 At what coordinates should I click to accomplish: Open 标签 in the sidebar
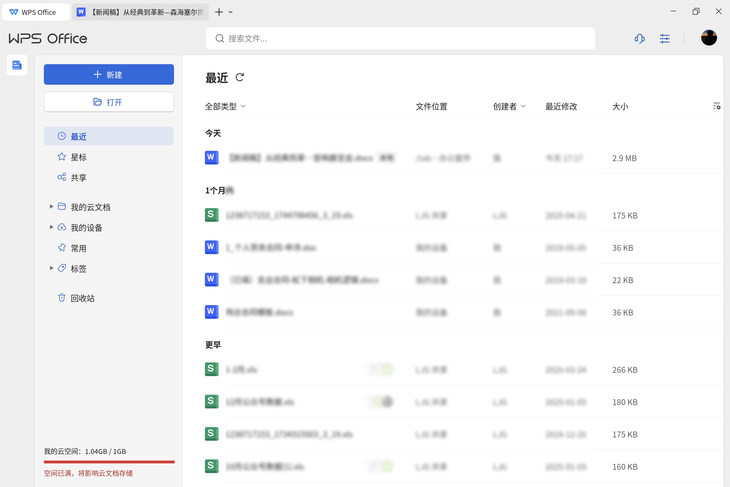click(x=79, y=269)
